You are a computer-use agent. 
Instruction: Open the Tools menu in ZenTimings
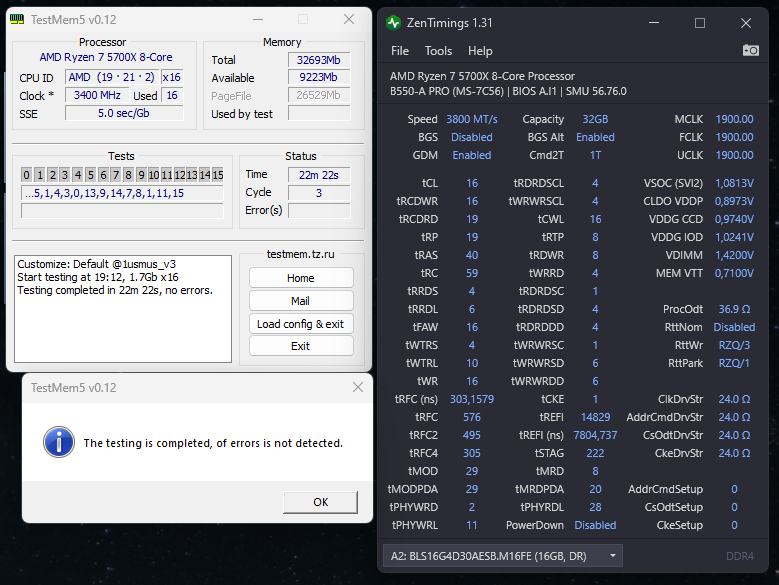pyautogui.click(x=438, y=51)
